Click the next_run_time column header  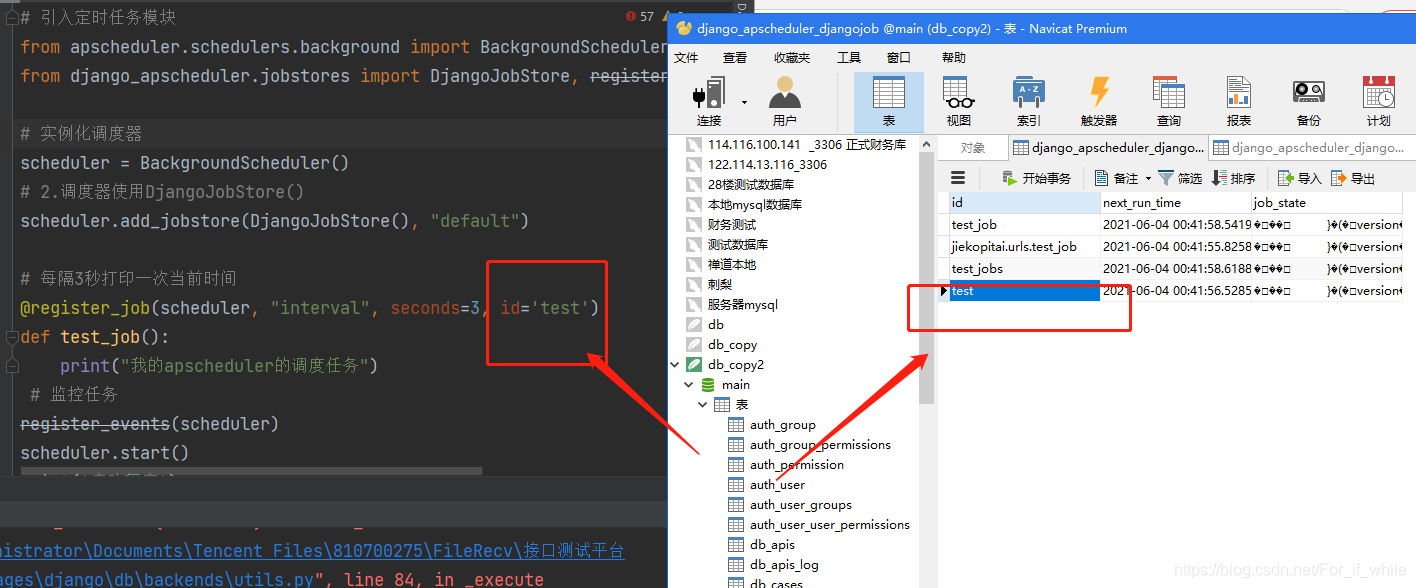(x=1175, y=203)
